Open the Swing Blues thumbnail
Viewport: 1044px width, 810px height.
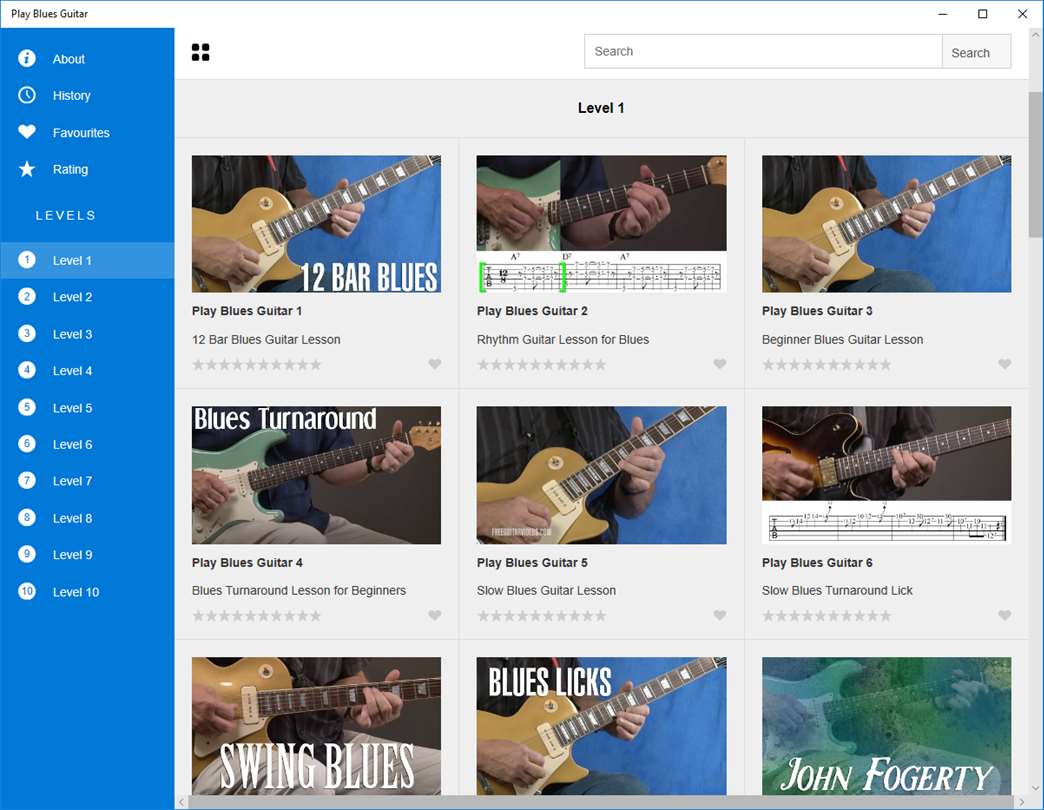pos(316,726)
